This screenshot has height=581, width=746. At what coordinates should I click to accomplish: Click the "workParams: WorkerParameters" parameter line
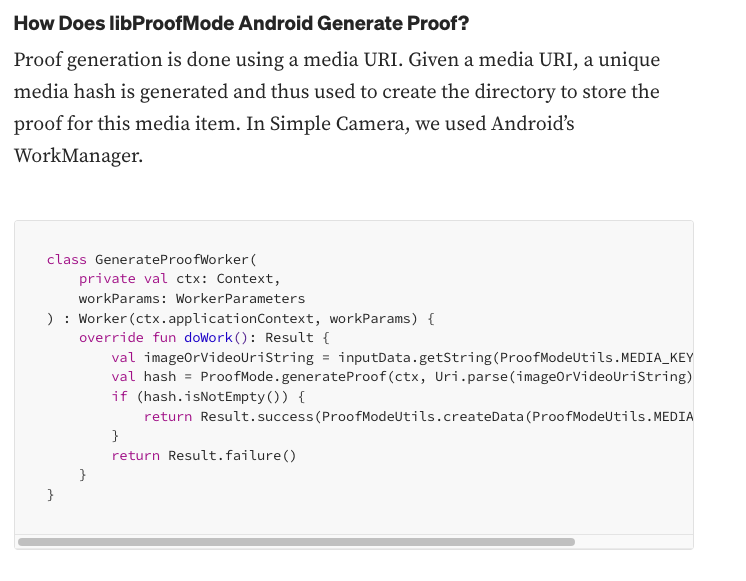coord(192,298)
